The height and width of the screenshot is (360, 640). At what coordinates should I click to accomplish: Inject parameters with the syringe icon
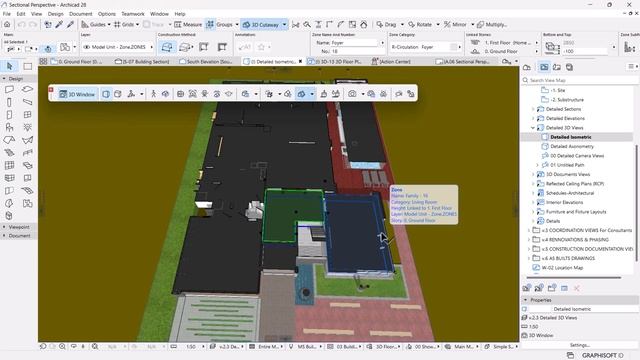[70, 24]
